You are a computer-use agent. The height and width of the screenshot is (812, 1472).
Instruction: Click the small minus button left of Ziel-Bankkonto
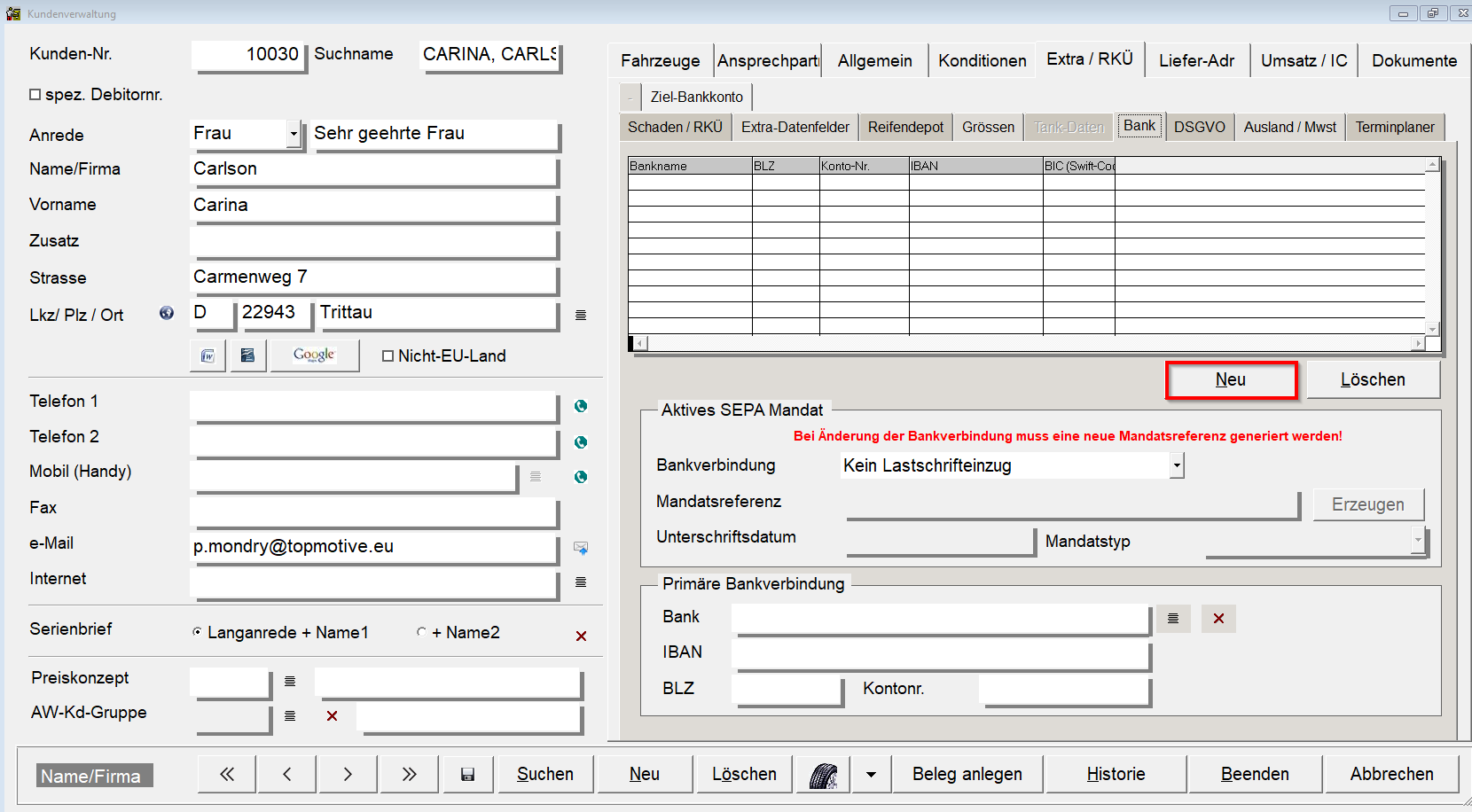[x=630, y=97]
